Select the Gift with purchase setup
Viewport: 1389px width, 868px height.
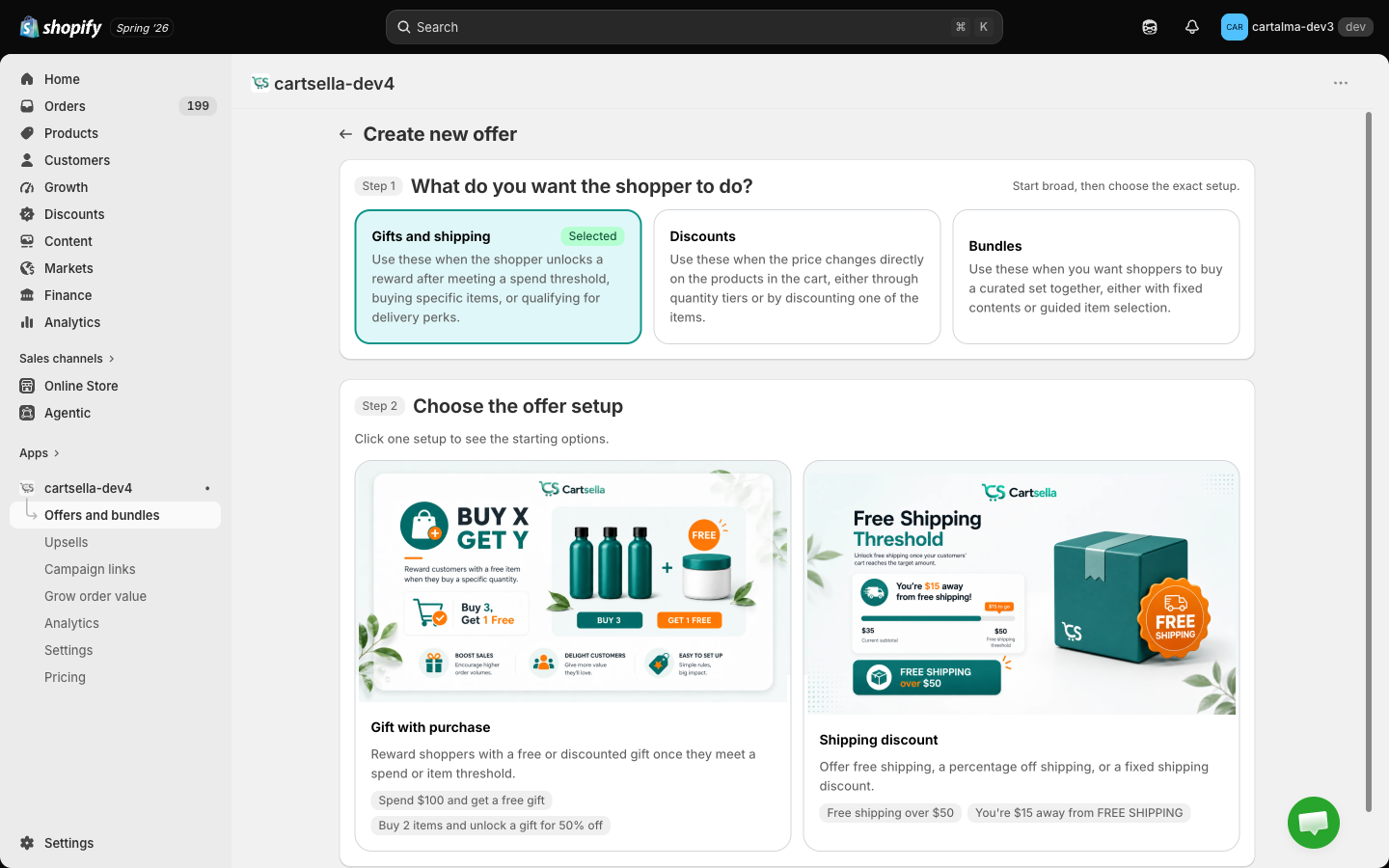tap(573, 656)
